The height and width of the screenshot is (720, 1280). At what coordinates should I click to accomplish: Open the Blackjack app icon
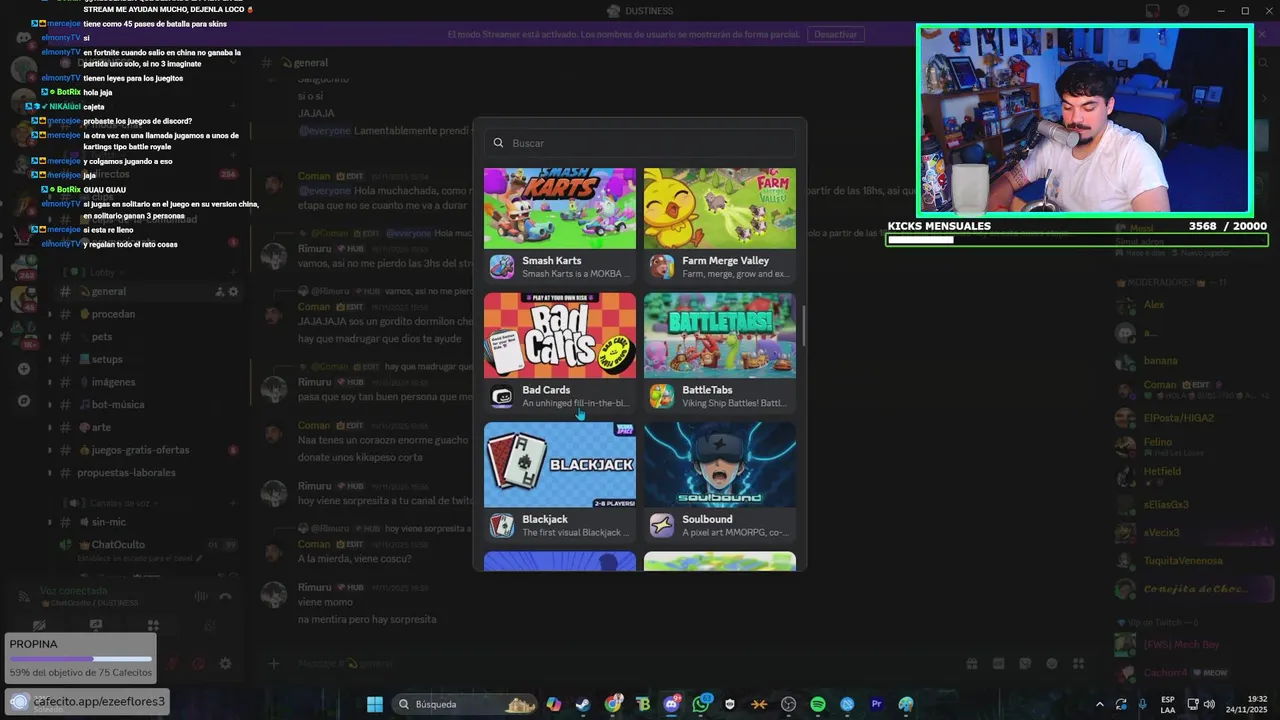click(x=501, y=525)
